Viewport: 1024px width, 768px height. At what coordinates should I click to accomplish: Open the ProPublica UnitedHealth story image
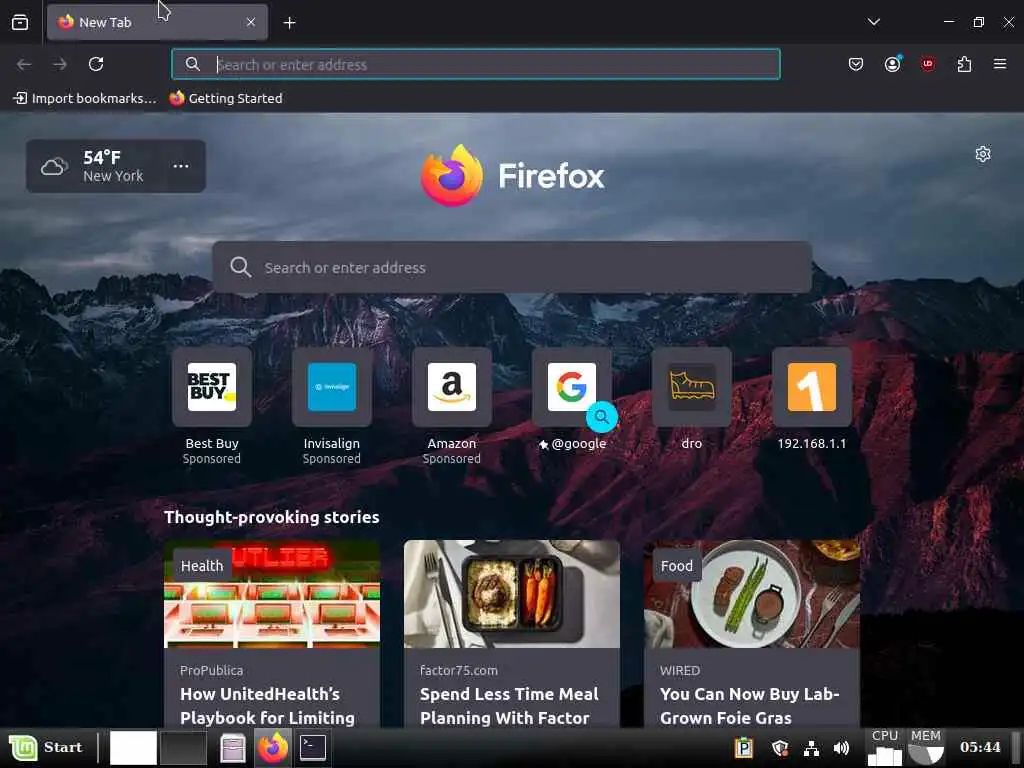[x=272, y=594]
